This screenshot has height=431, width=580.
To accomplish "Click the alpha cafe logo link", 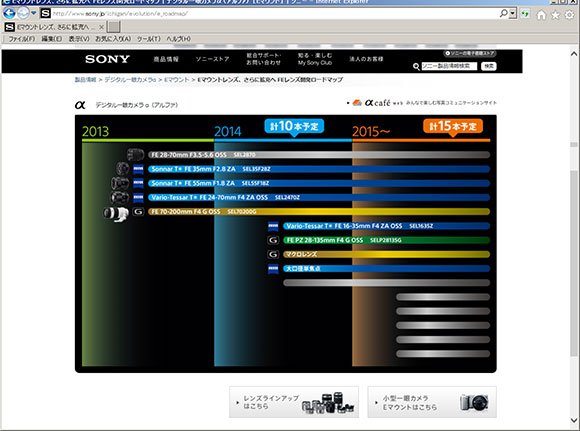I will point(377,102).
